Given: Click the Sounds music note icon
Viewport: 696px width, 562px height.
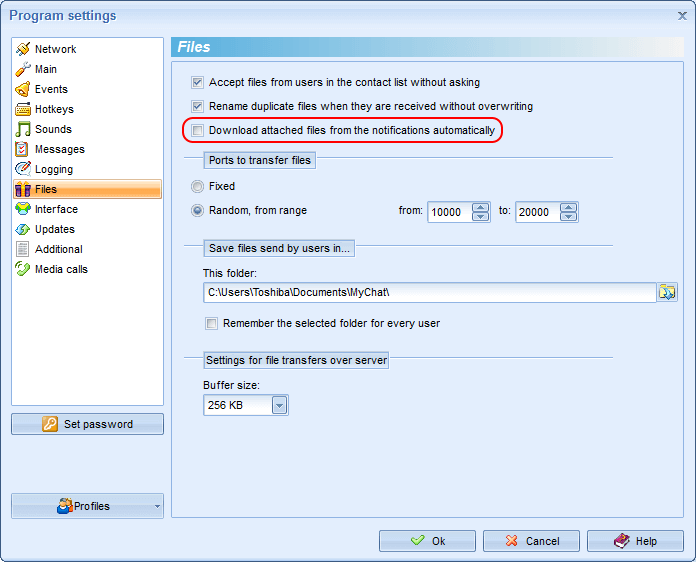Looking at the screenshot, I should tap(23, 129).
